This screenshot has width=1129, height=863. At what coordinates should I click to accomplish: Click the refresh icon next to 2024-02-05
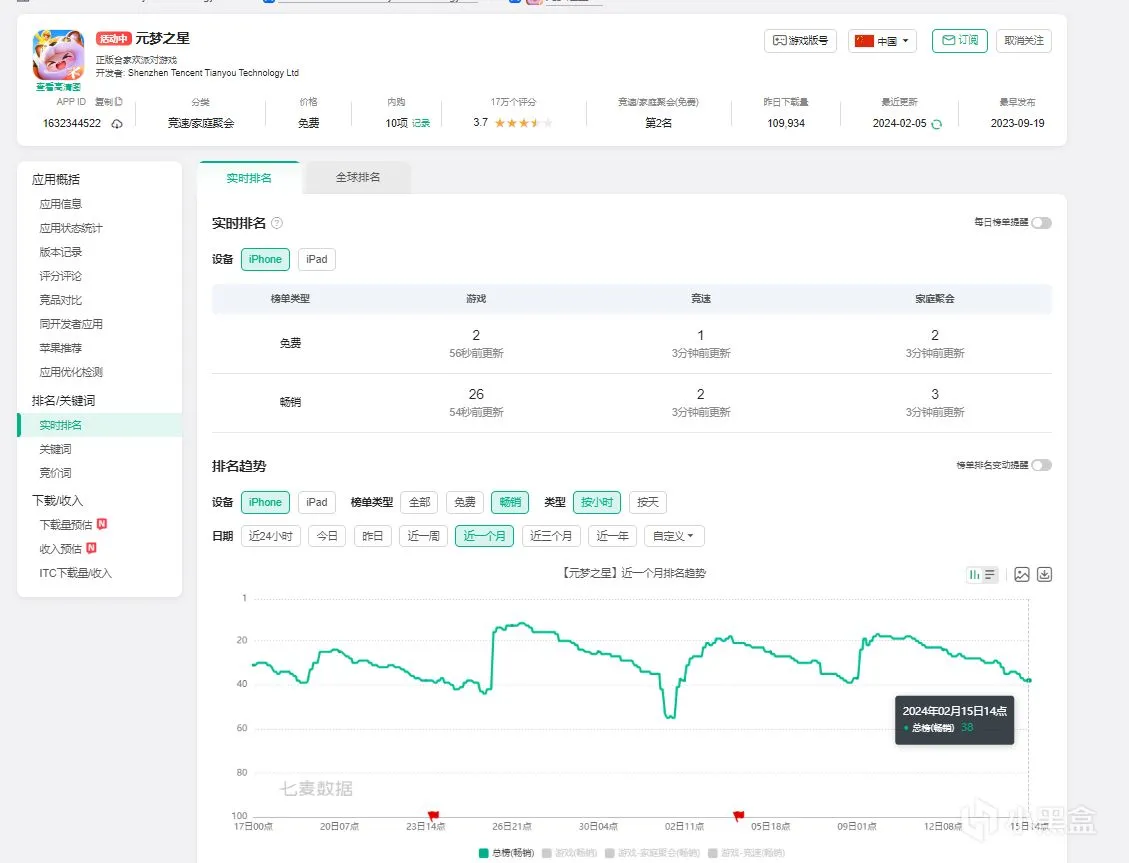click(936, 124)
